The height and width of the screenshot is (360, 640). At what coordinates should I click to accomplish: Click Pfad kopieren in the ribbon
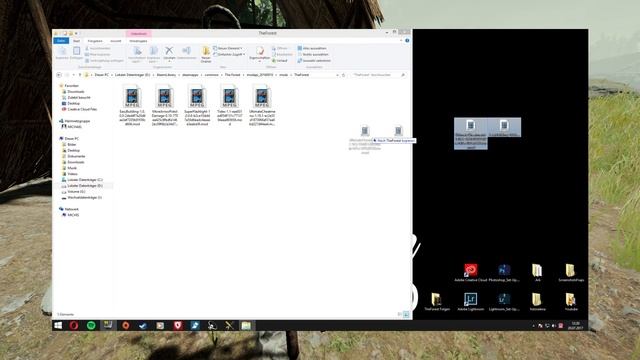(98, 54)
